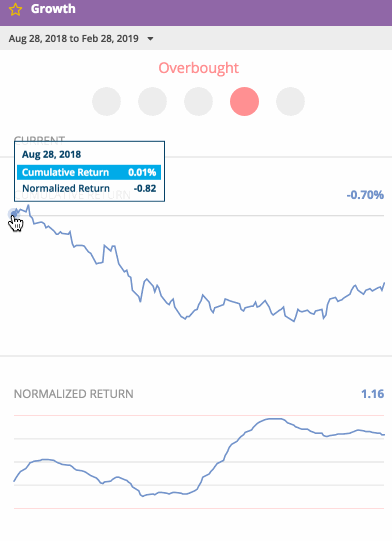The height and width of the screenshot is (541, 392).
Task: Select the first gray indicator circle
Action: pos(106,101)
